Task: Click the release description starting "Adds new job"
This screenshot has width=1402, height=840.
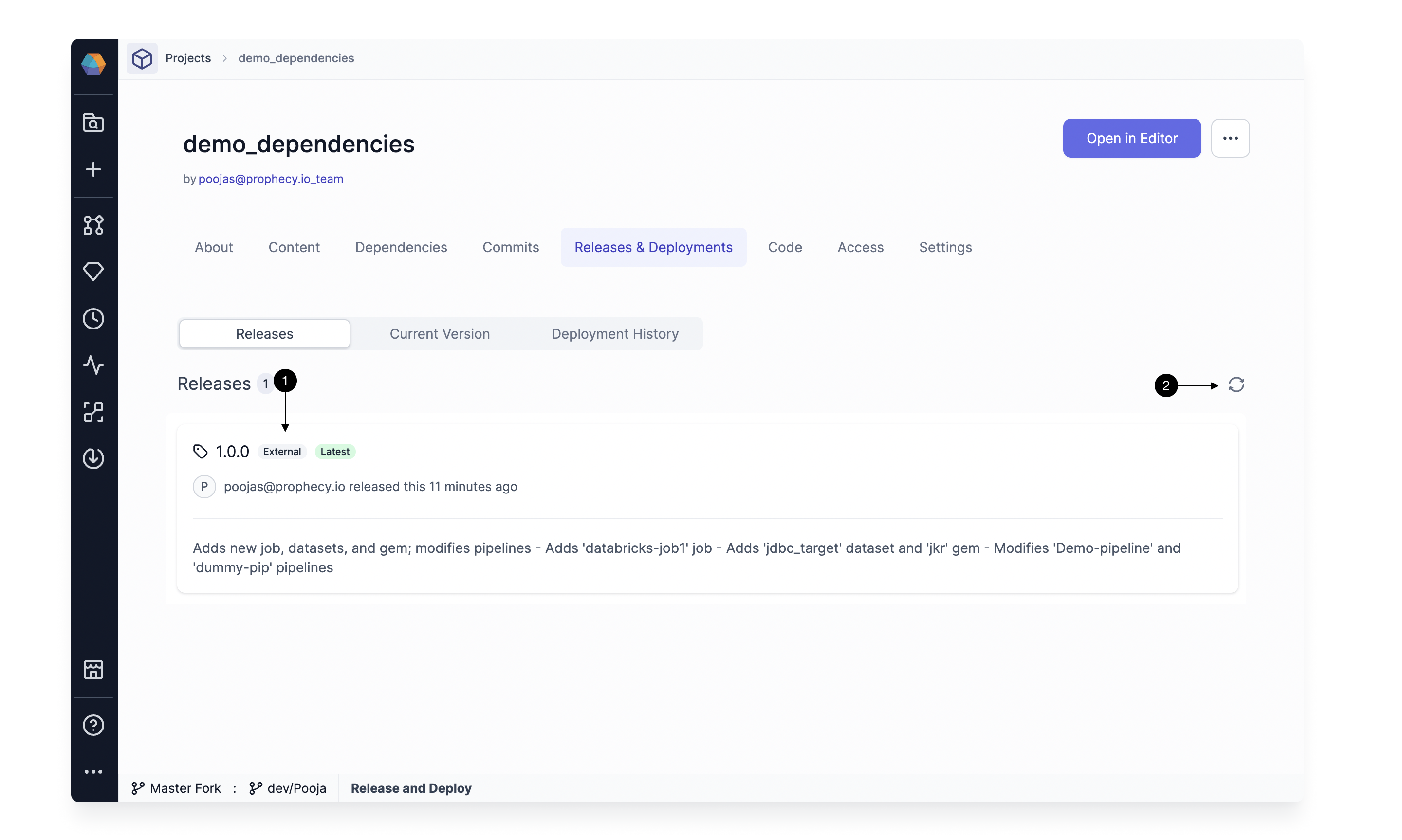Action: (687, 558)
